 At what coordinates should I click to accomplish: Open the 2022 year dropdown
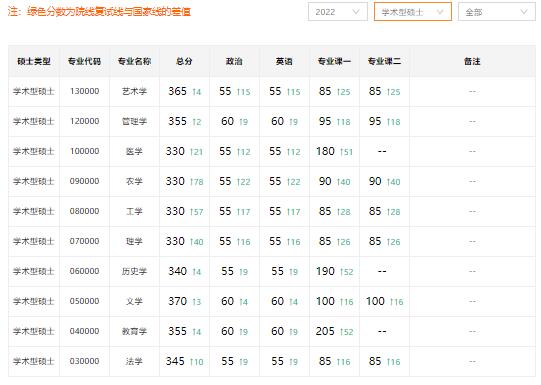pos(337,12)
